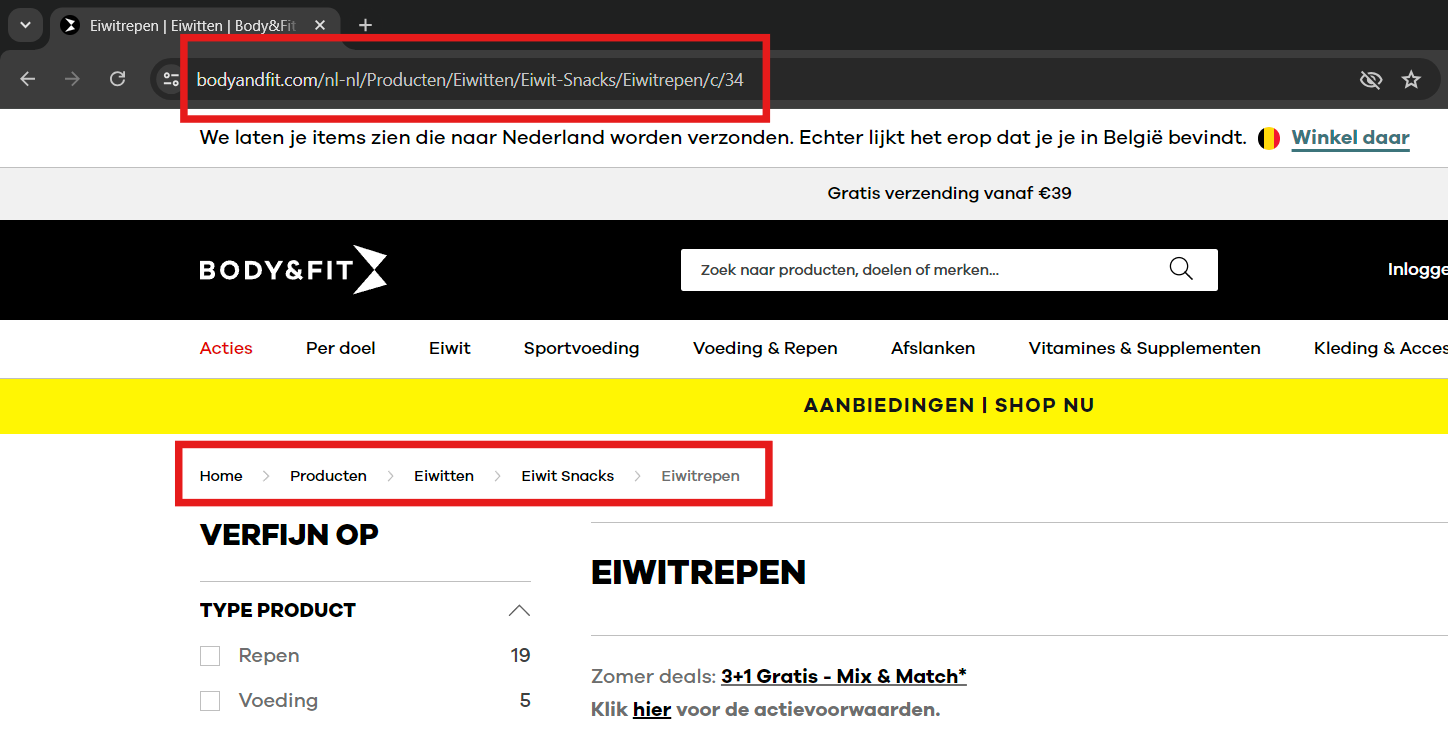Click the browser back arrow
Viewport: 1448px width, 733px height.
pos(27,79)
